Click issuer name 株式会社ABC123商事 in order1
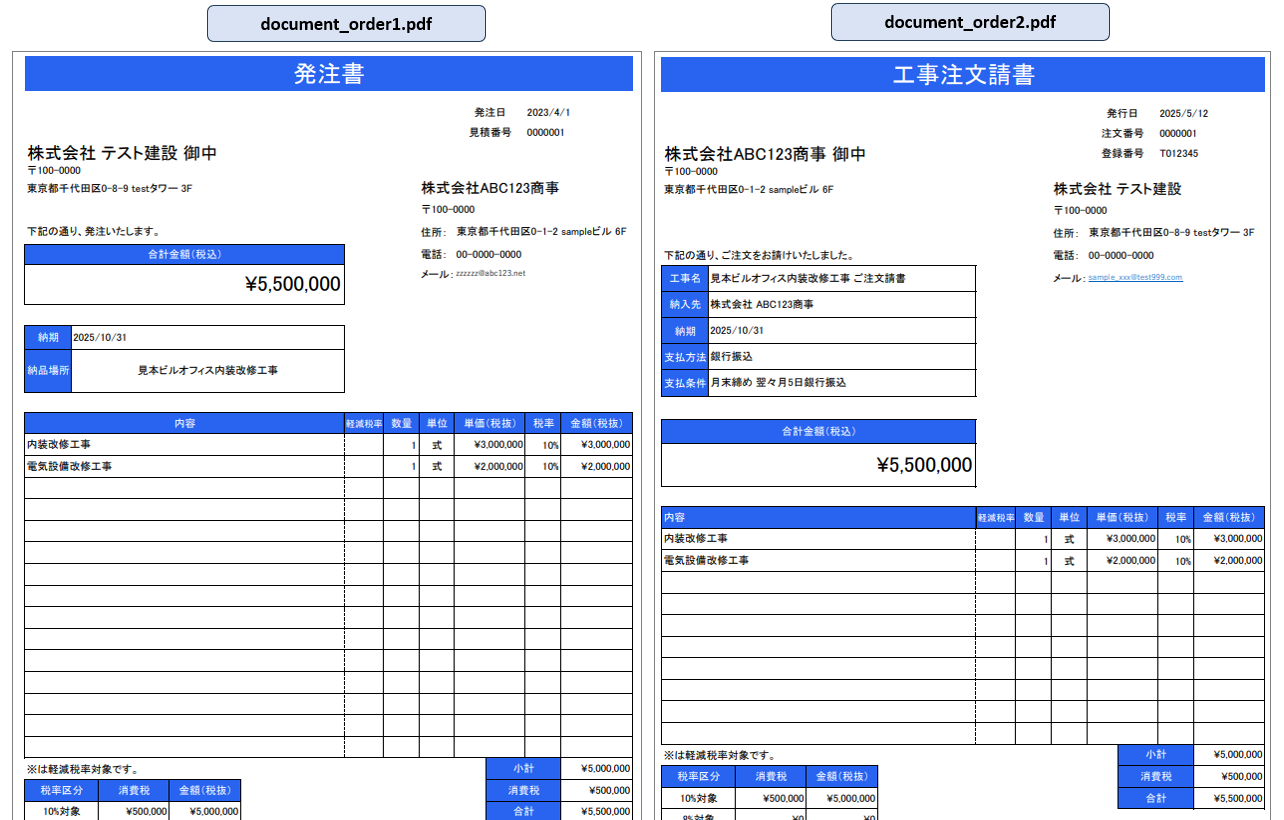Image resolution: width=1284 pixels, height=820 pixels. click(490, 188)
